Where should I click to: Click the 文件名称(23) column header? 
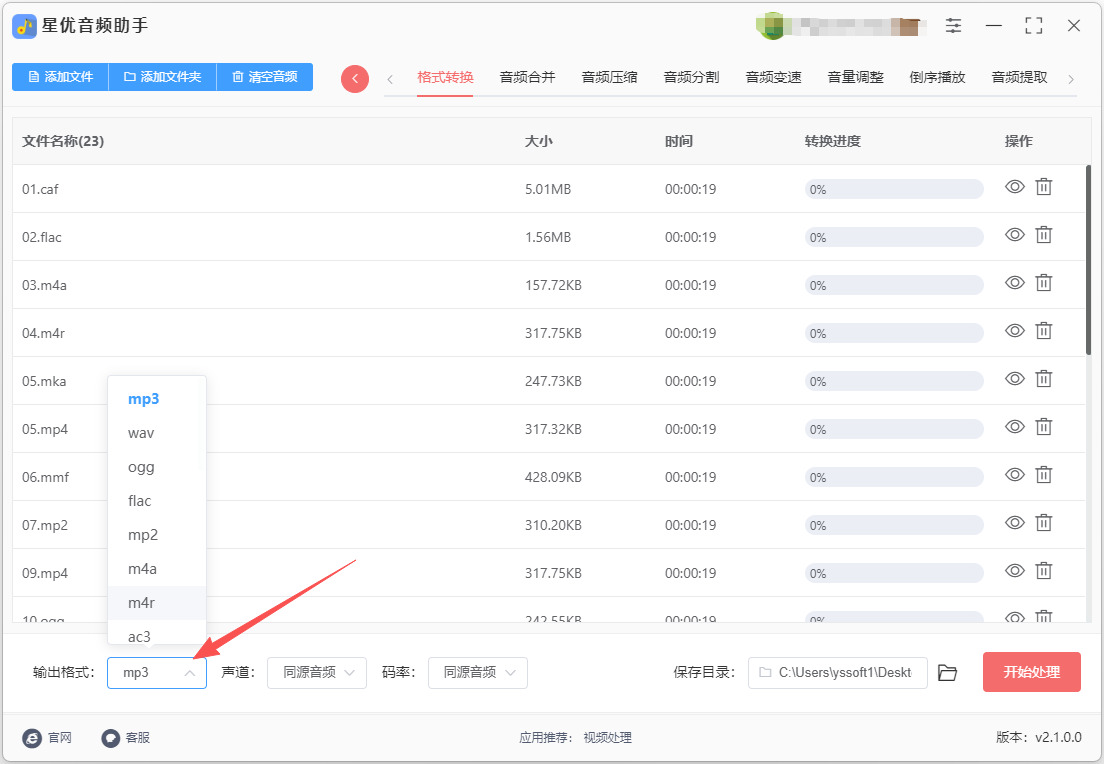[x=63, y=142]
